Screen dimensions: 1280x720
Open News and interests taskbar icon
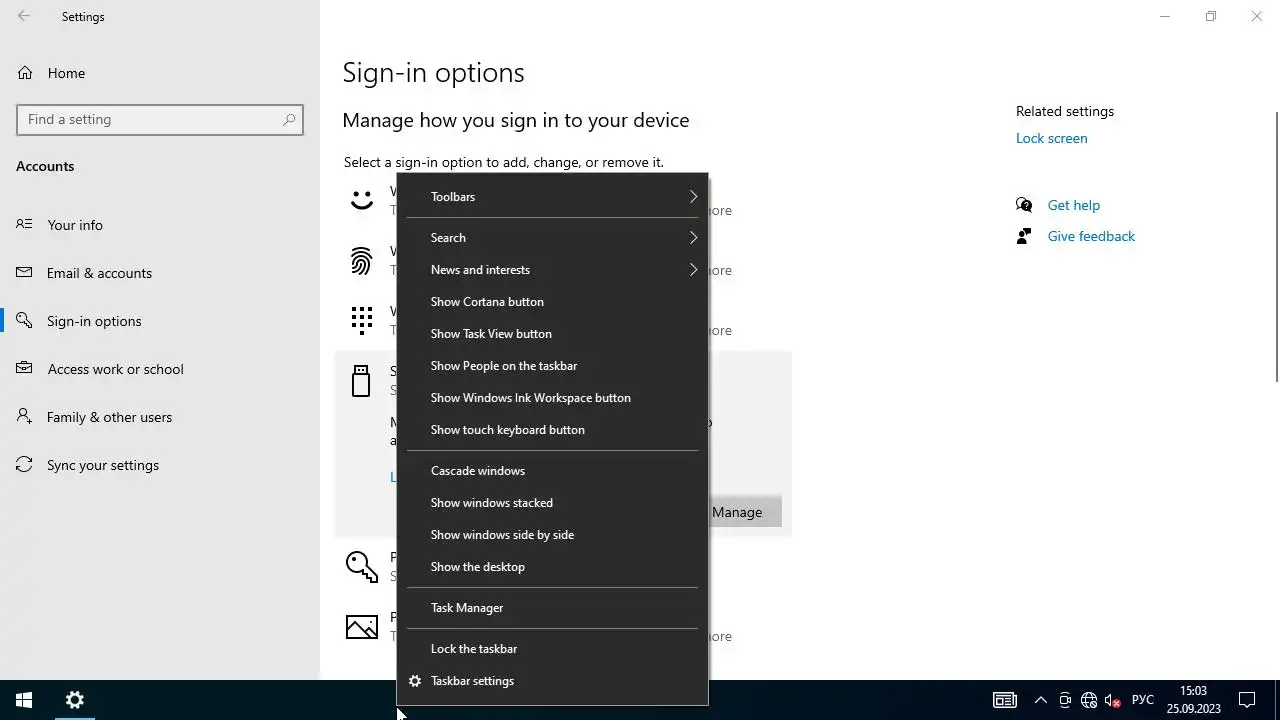[x=1004, y=700]
